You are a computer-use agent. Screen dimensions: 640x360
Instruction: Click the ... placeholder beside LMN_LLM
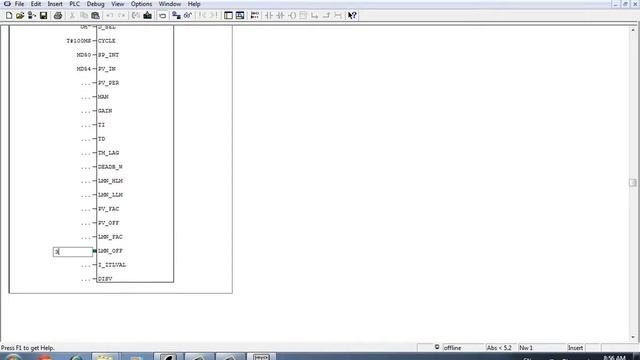[86, 196]
